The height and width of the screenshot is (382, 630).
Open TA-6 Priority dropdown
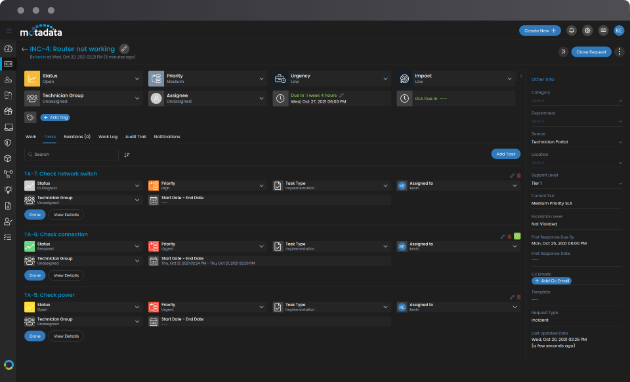207,246
